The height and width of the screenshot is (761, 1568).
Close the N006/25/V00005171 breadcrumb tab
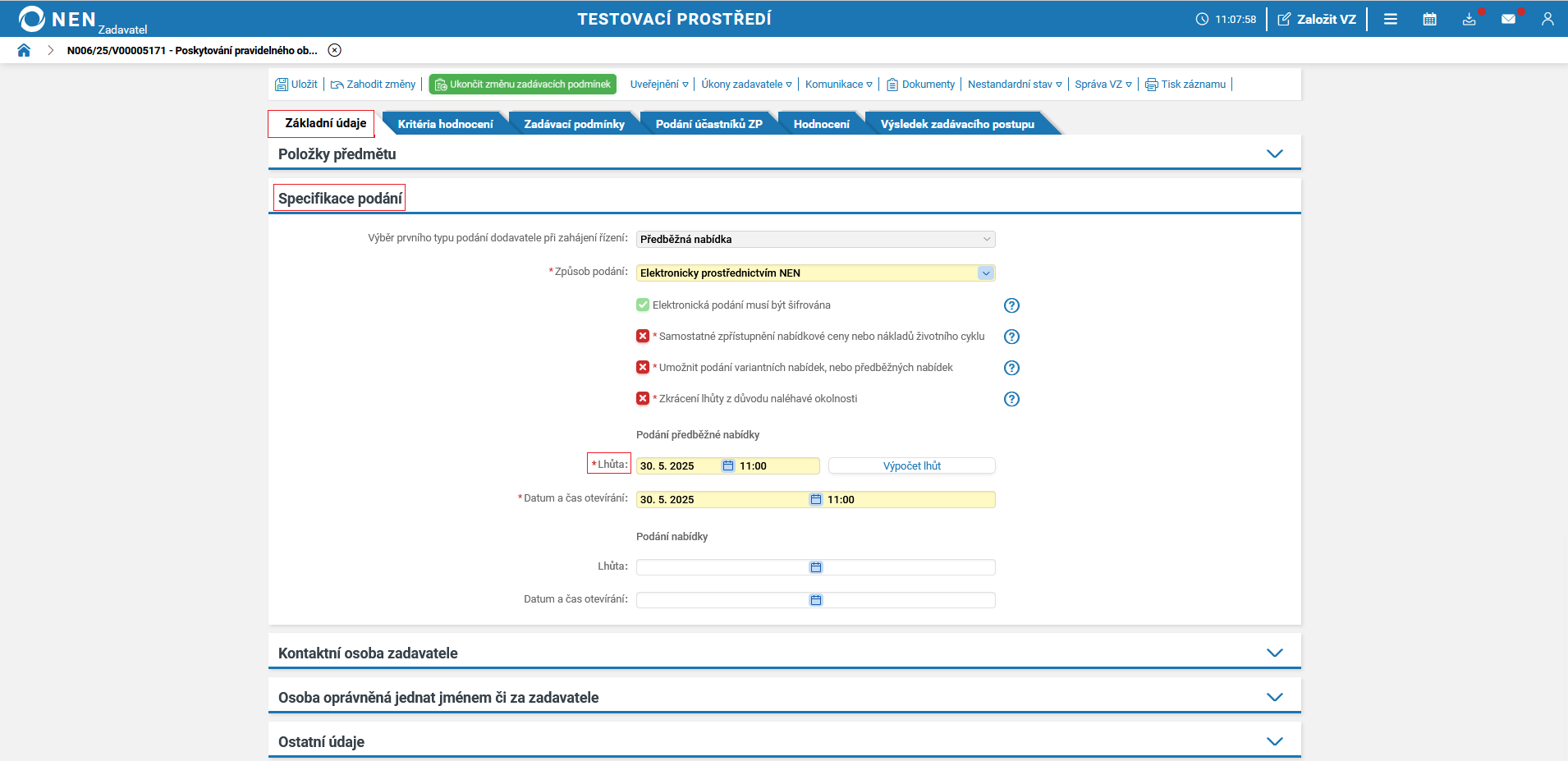click(x=334, y=50)
